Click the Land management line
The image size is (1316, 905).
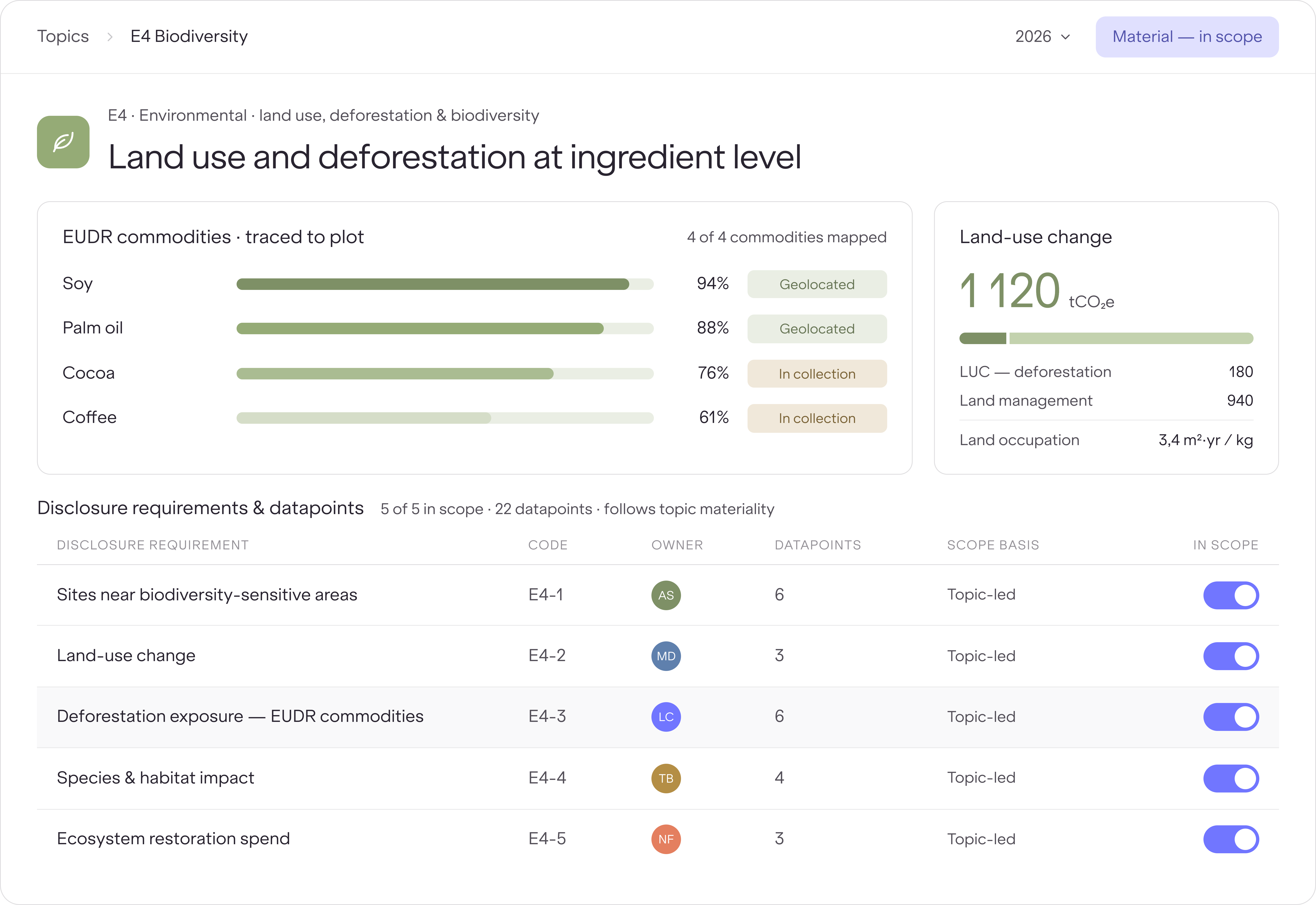click(x=1106, y=401)
